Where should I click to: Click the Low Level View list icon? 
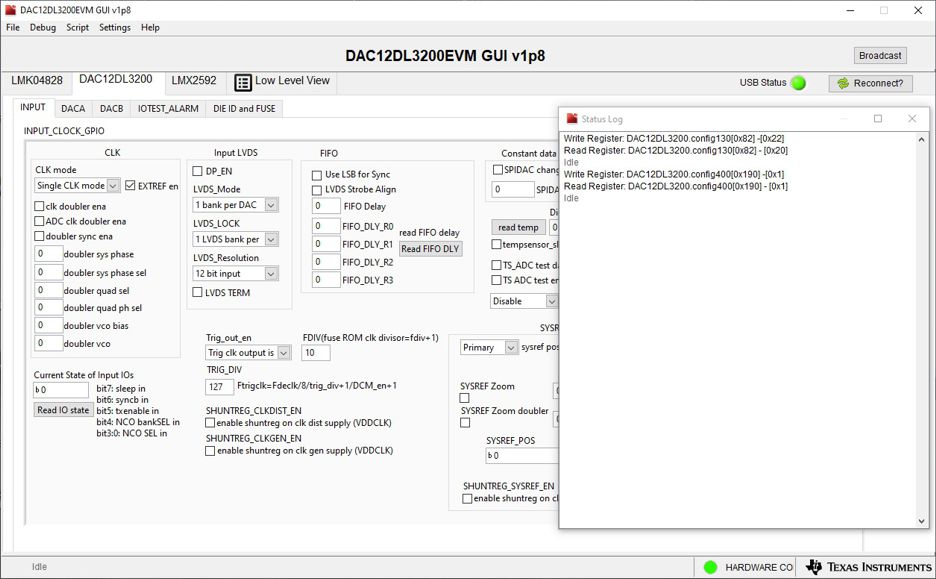pyautogui.click(x=243, y=82)
